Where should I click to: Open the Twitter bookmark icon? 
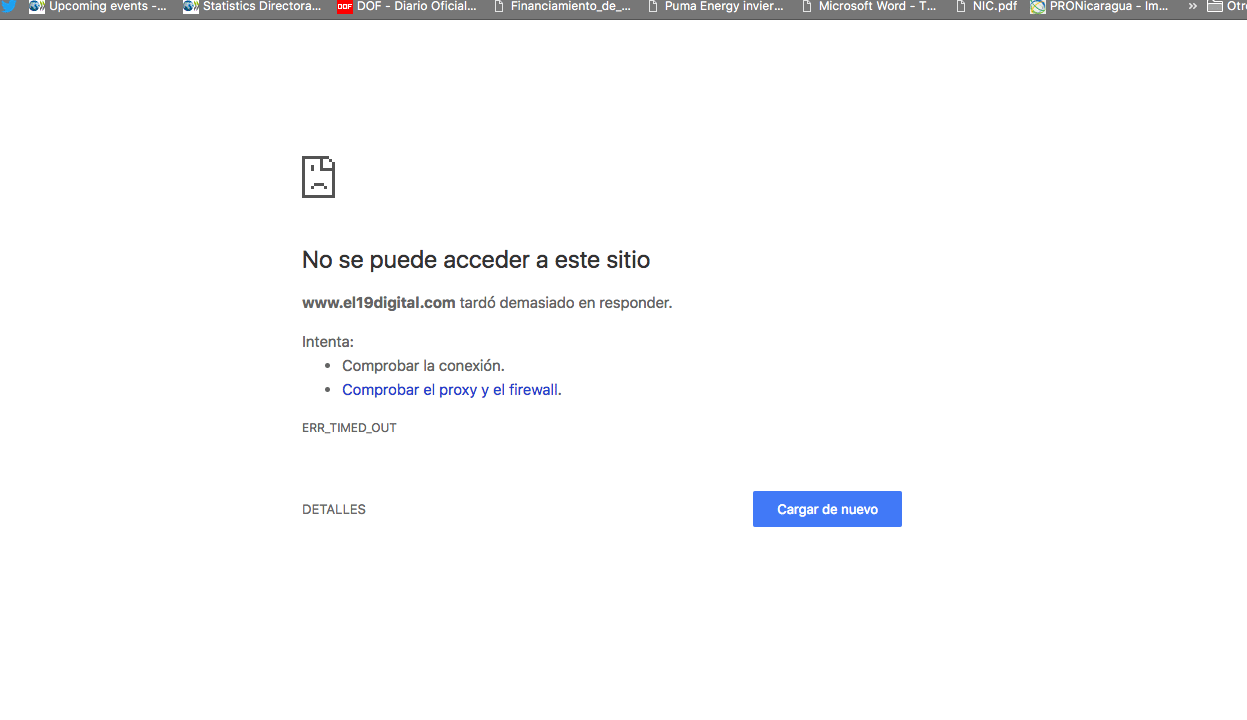[8, 6]
